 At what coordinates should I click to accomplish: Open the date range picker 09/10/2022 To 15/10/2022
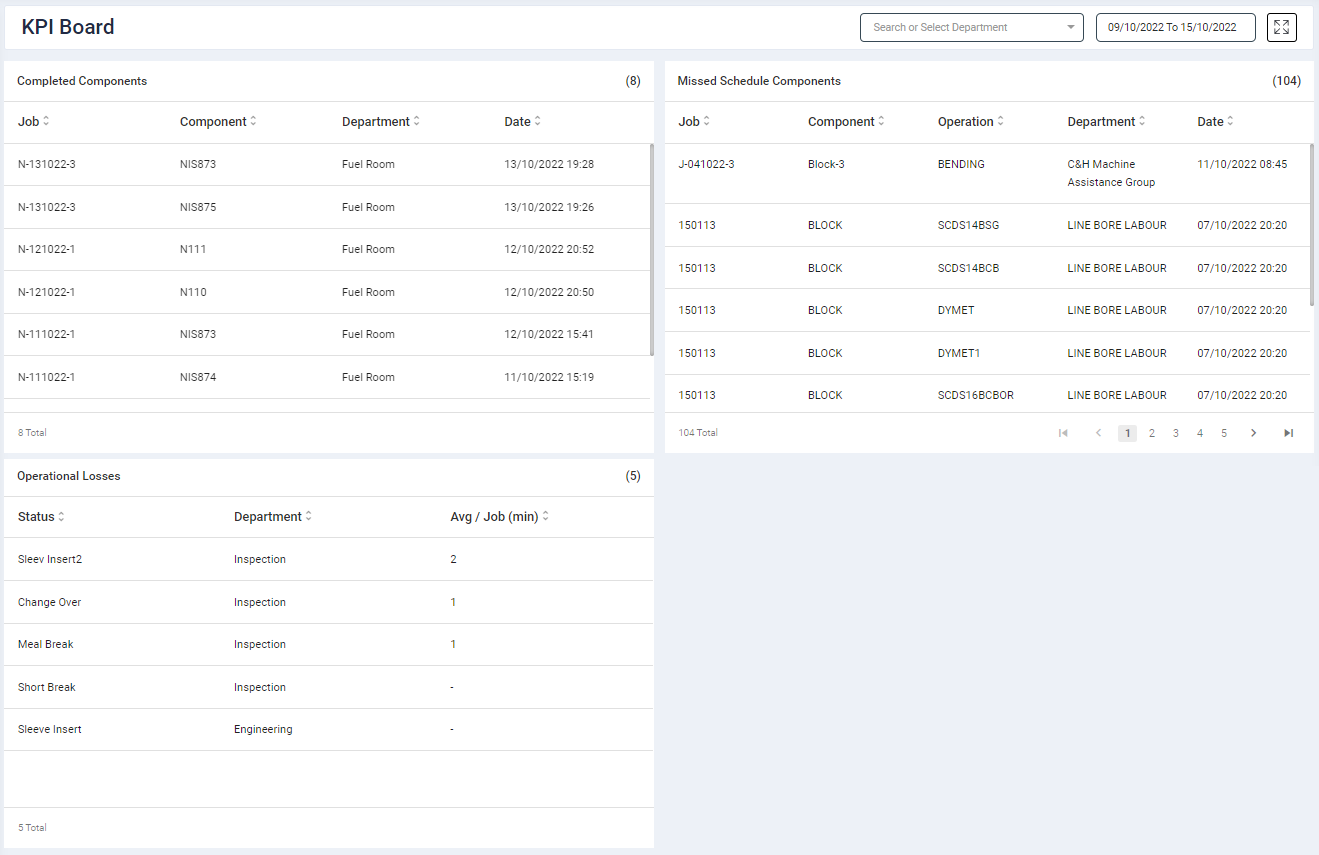pyautogui.click(x=1175, y=28)
